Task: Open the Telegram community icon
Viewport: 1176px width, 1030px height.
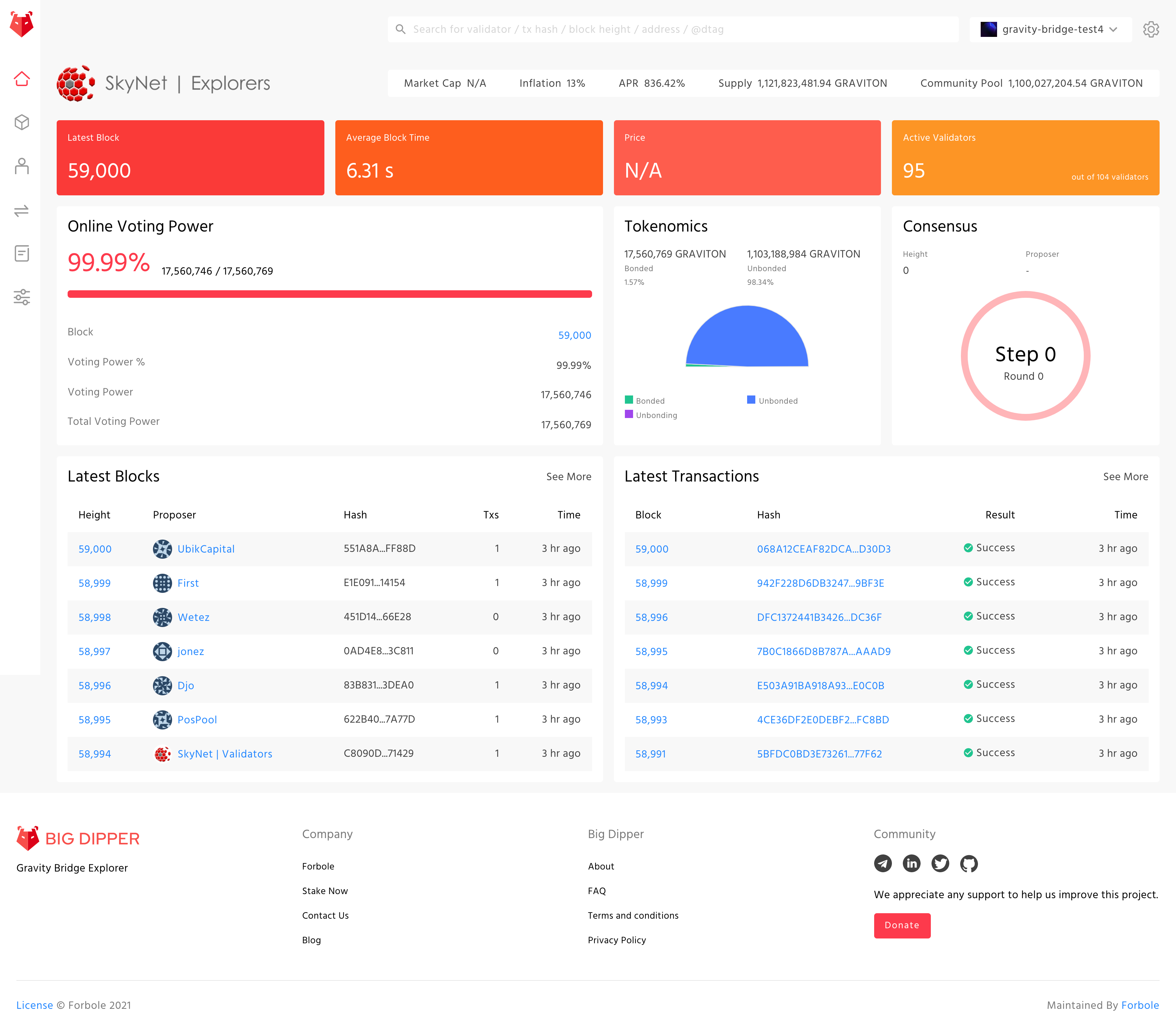Action: point(883,863)
